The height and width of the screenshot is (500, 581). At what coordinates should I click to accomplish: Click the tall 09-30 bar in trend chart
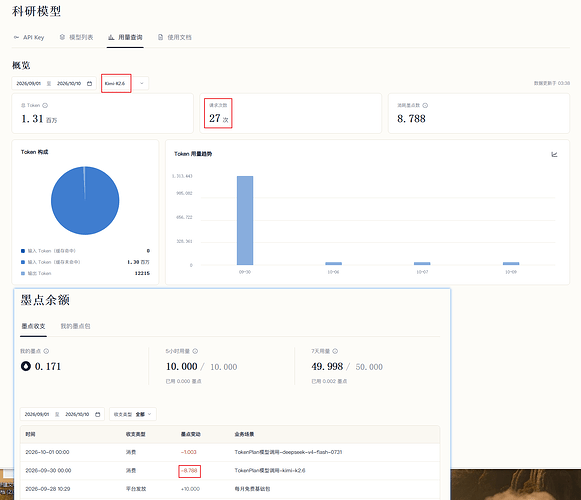pos(245,221)
